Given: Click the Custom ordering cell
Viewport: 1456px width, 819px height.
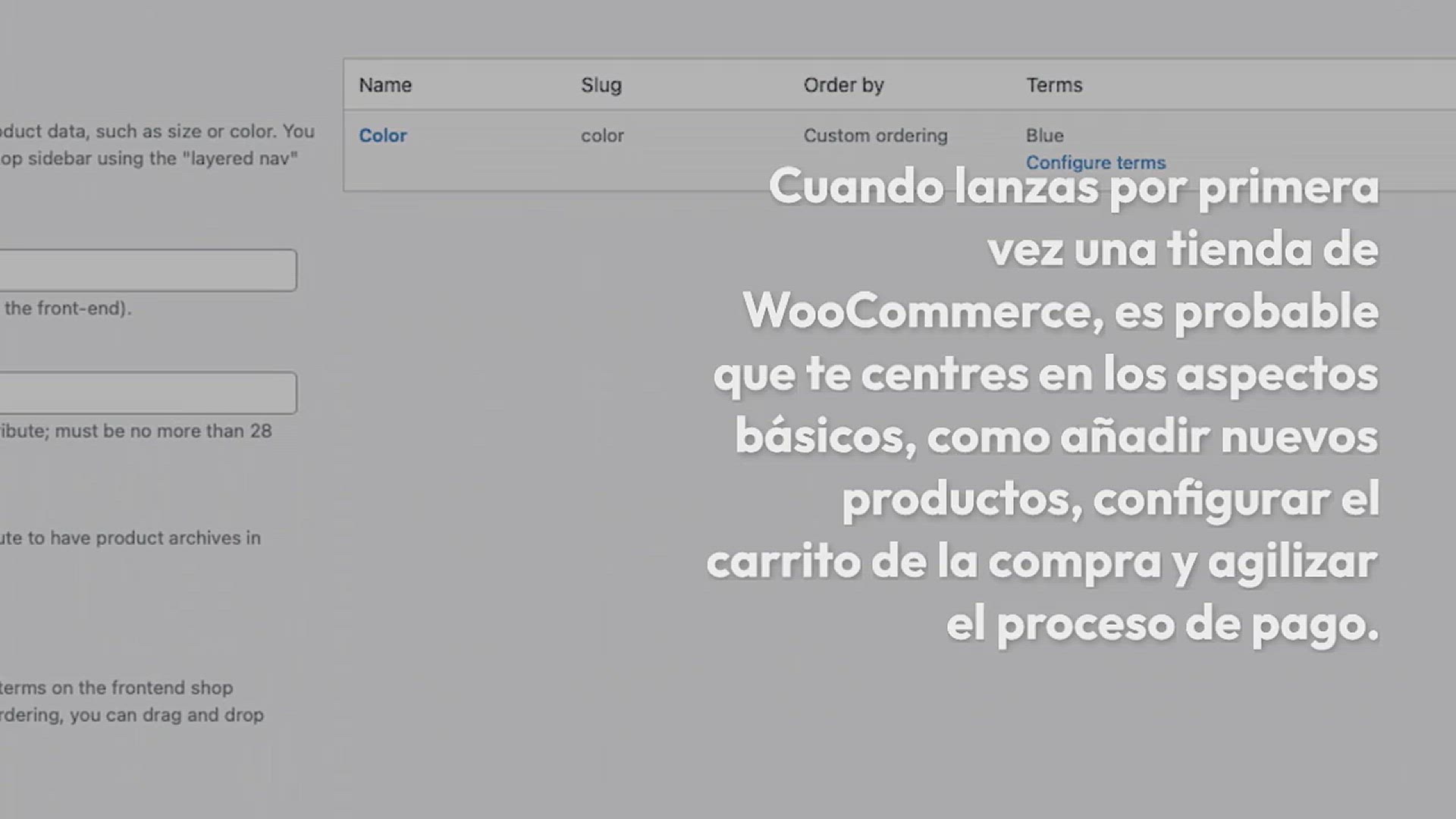Looking at the screenshot, I should tap(875, 136).
